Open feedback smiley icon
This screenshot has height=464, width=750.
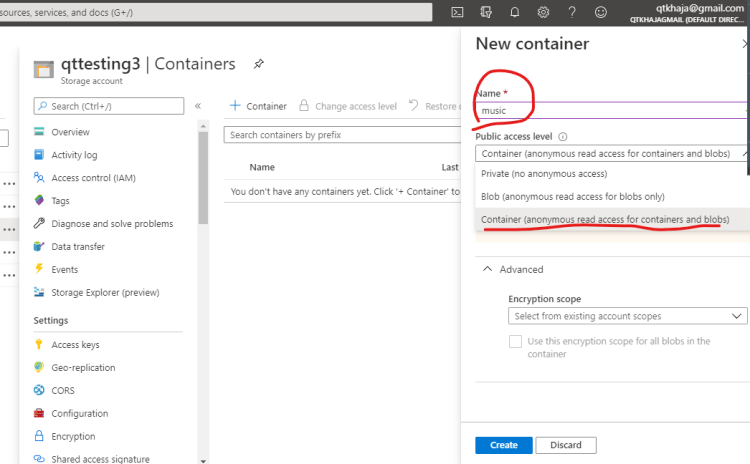click(601, 12)
